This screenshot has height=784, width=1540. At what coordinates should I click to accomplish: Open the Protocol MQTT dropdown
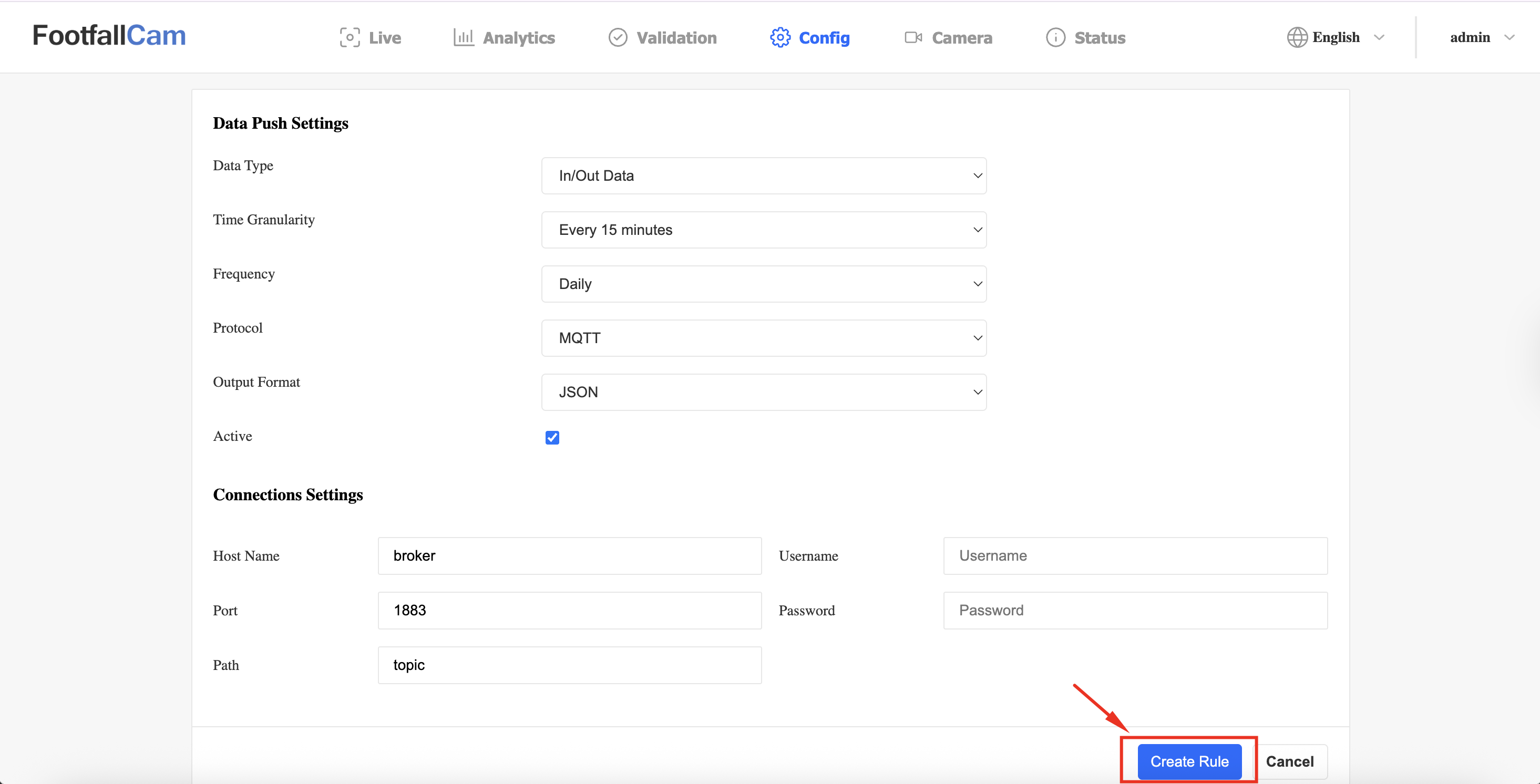pos(763,338)
